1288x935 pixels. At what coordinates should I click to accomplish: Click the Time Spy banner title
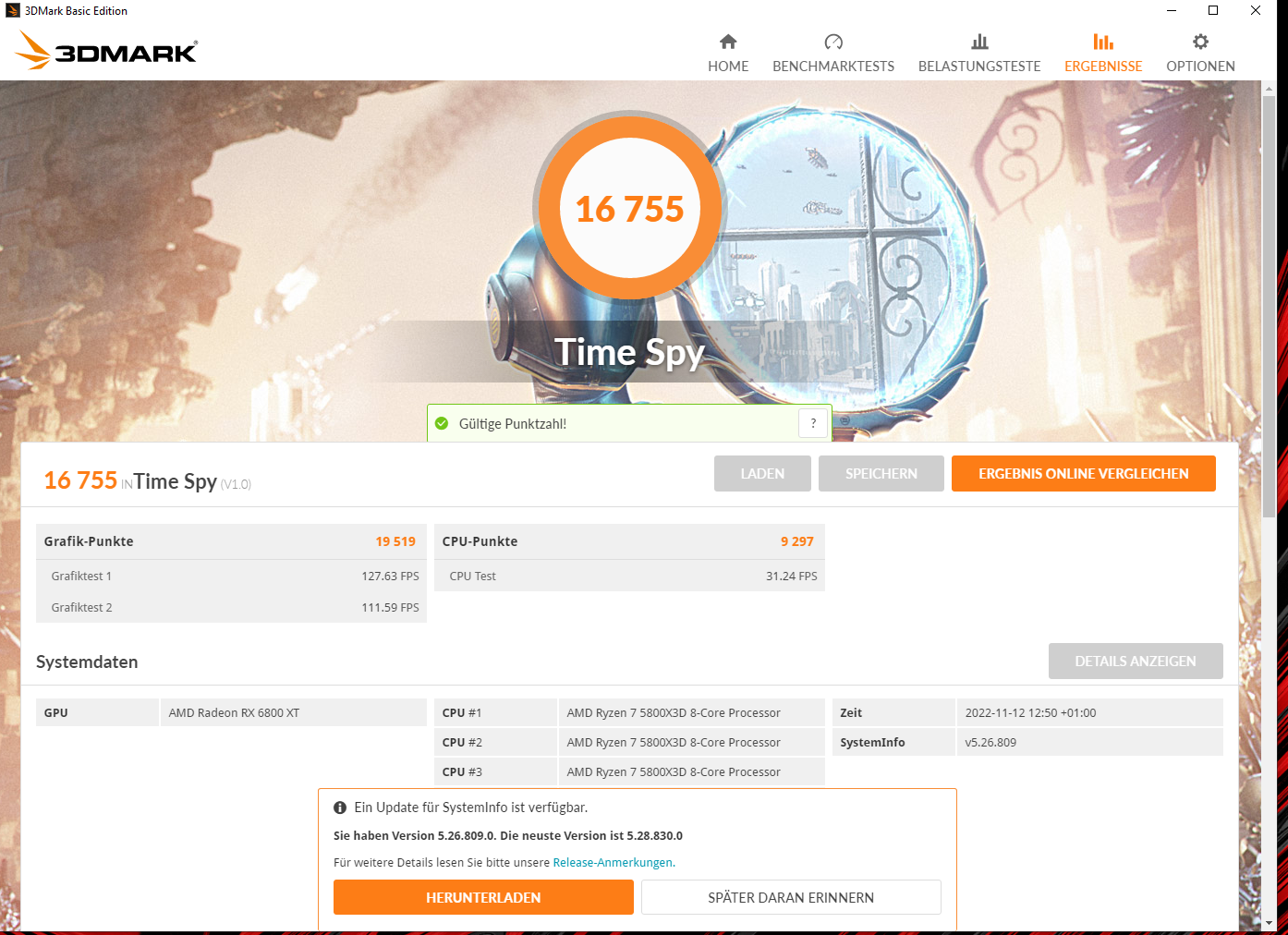[x=629, y=352]
